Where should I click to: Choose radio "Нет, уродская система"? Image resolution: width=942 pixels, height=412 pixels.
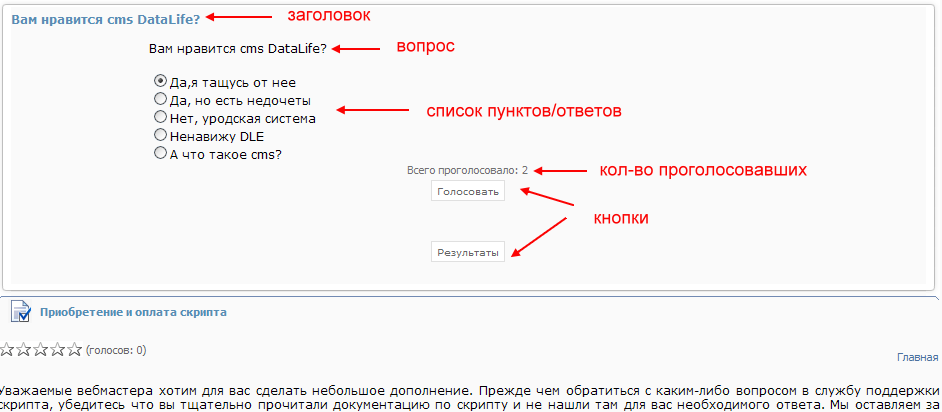pyautogui.click(x=160, y=117)
